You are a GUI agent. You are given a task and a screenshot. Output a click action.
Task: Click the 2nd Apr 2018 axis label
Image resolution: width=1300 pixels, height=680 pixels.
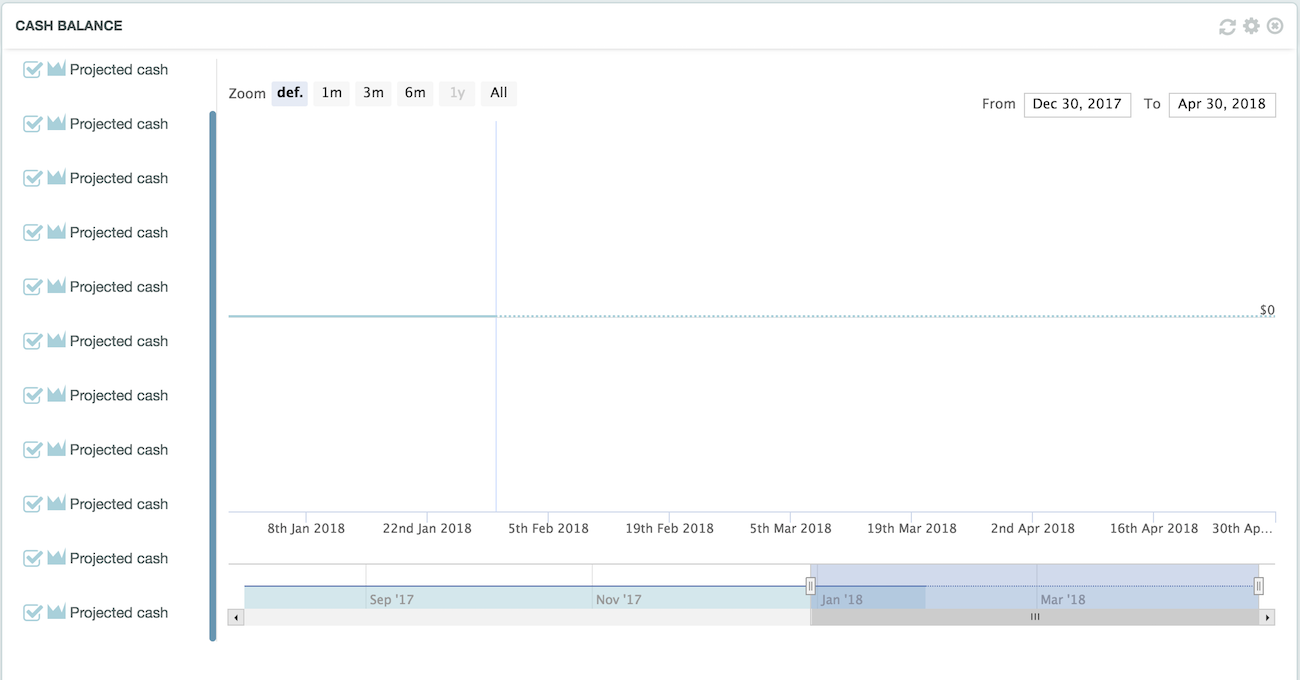click(x=1032, y=528)
